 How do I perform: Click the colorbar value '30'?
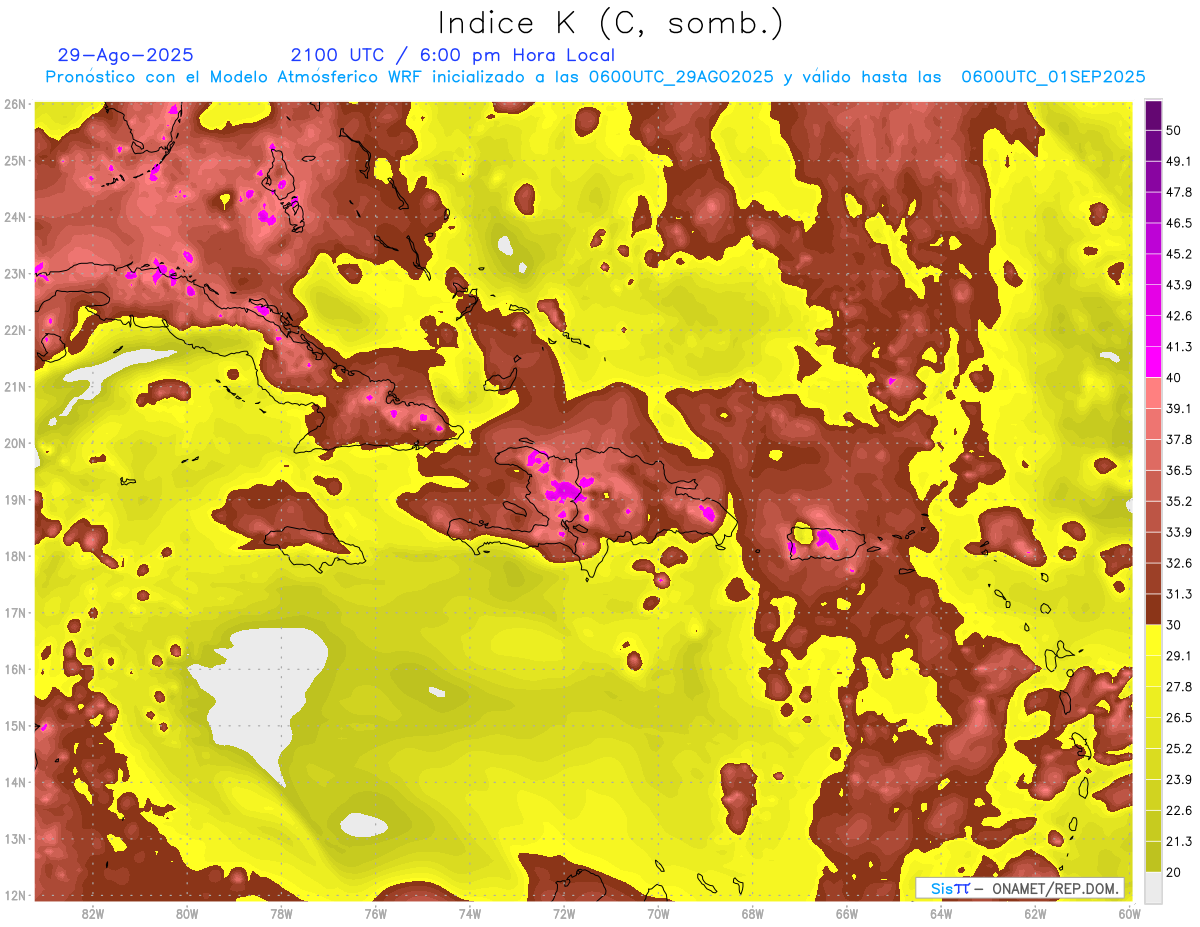1174,625
